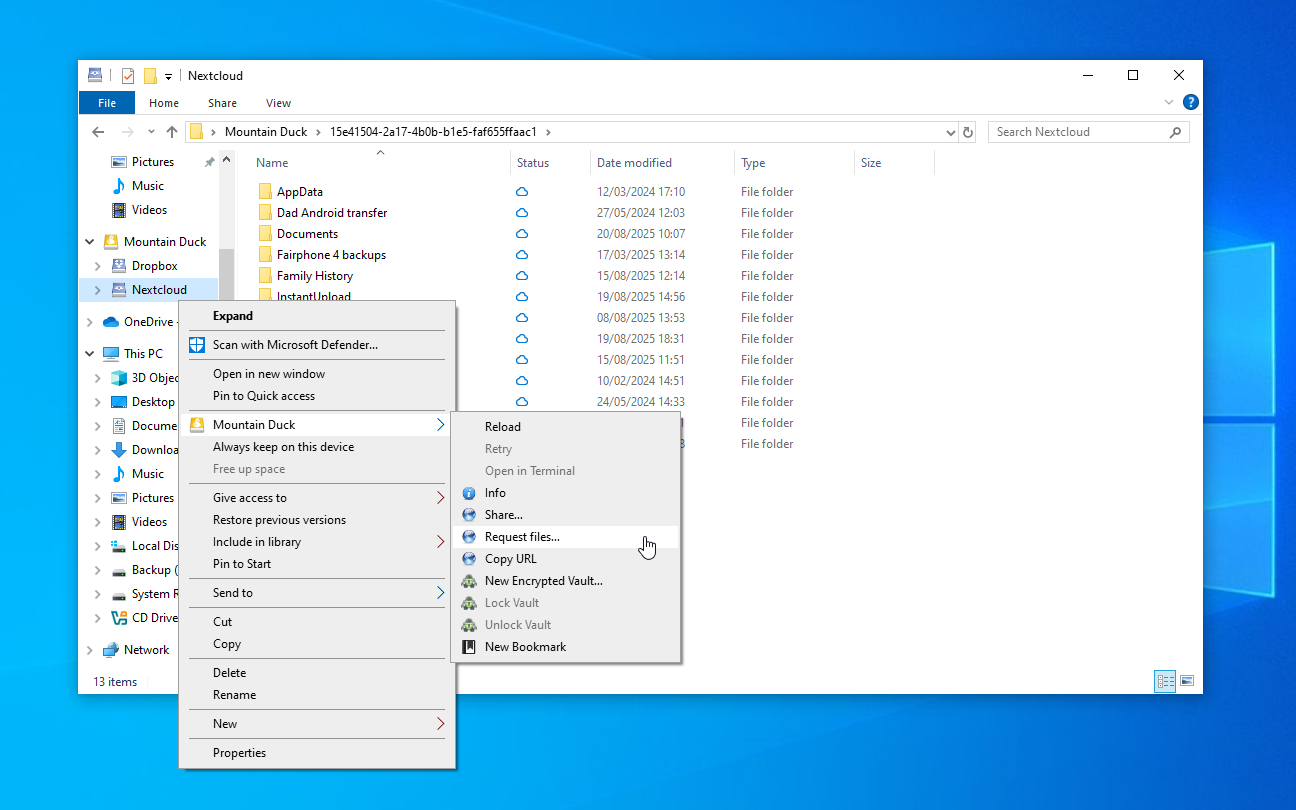Viewport: 1296px width, 810px height.
Task: Click the Microsoft Defender shield icon
Action: (x=197, y=345)
